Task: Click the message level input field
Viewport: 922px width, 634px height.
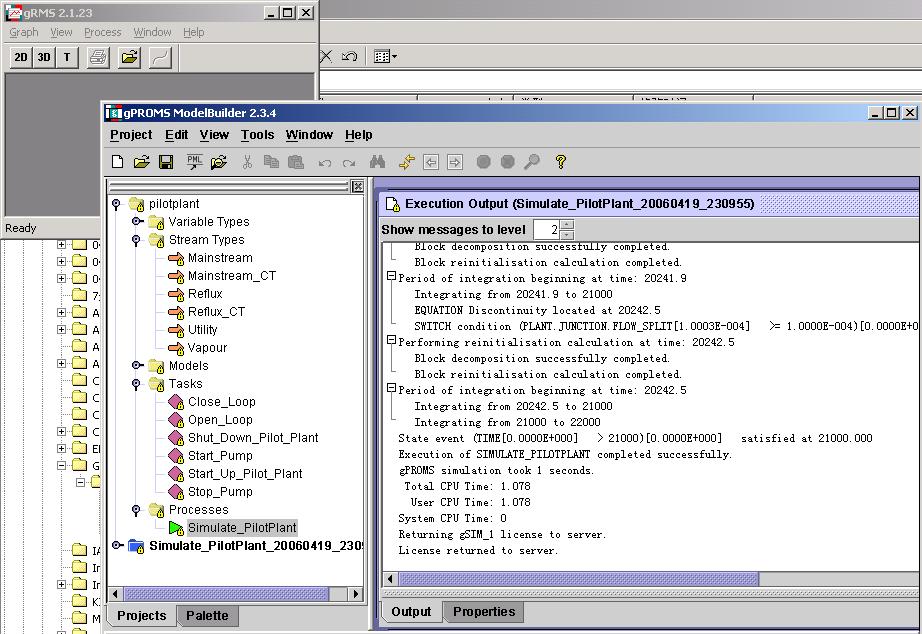Action: click(x=547, y=229)
